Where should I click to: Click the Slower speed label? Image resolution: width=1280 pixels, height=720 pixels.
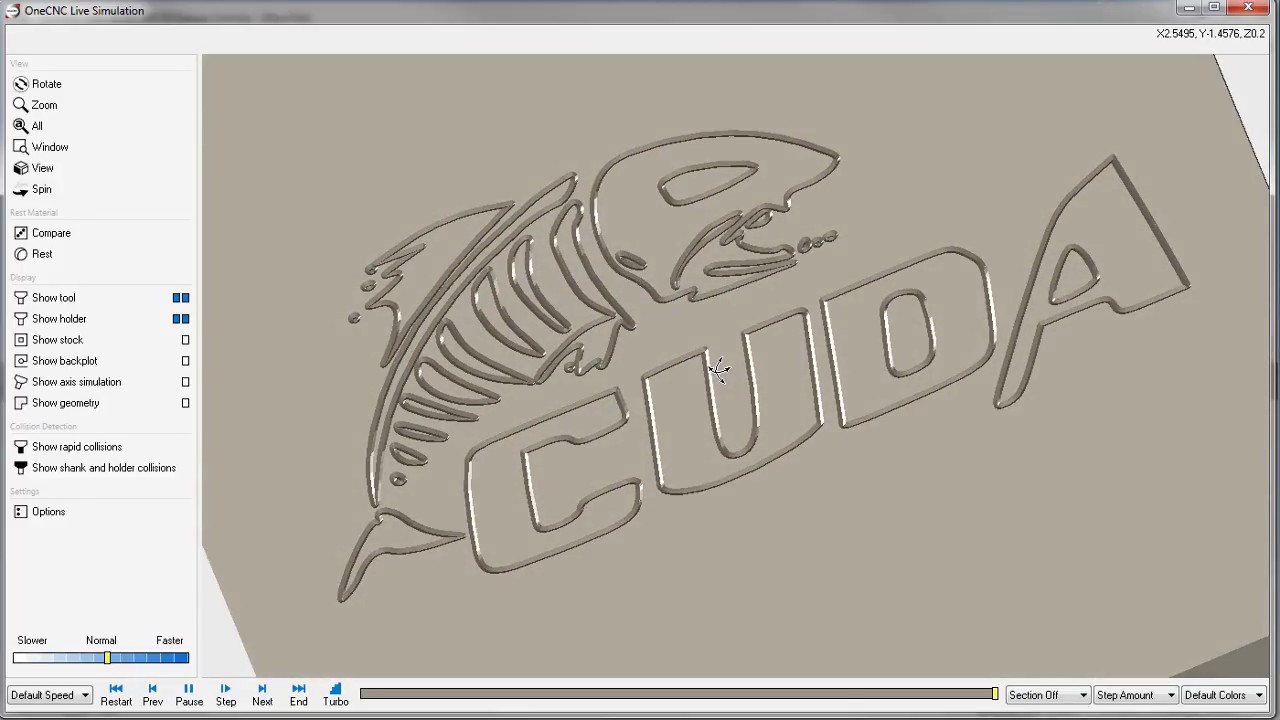point(32,640)
